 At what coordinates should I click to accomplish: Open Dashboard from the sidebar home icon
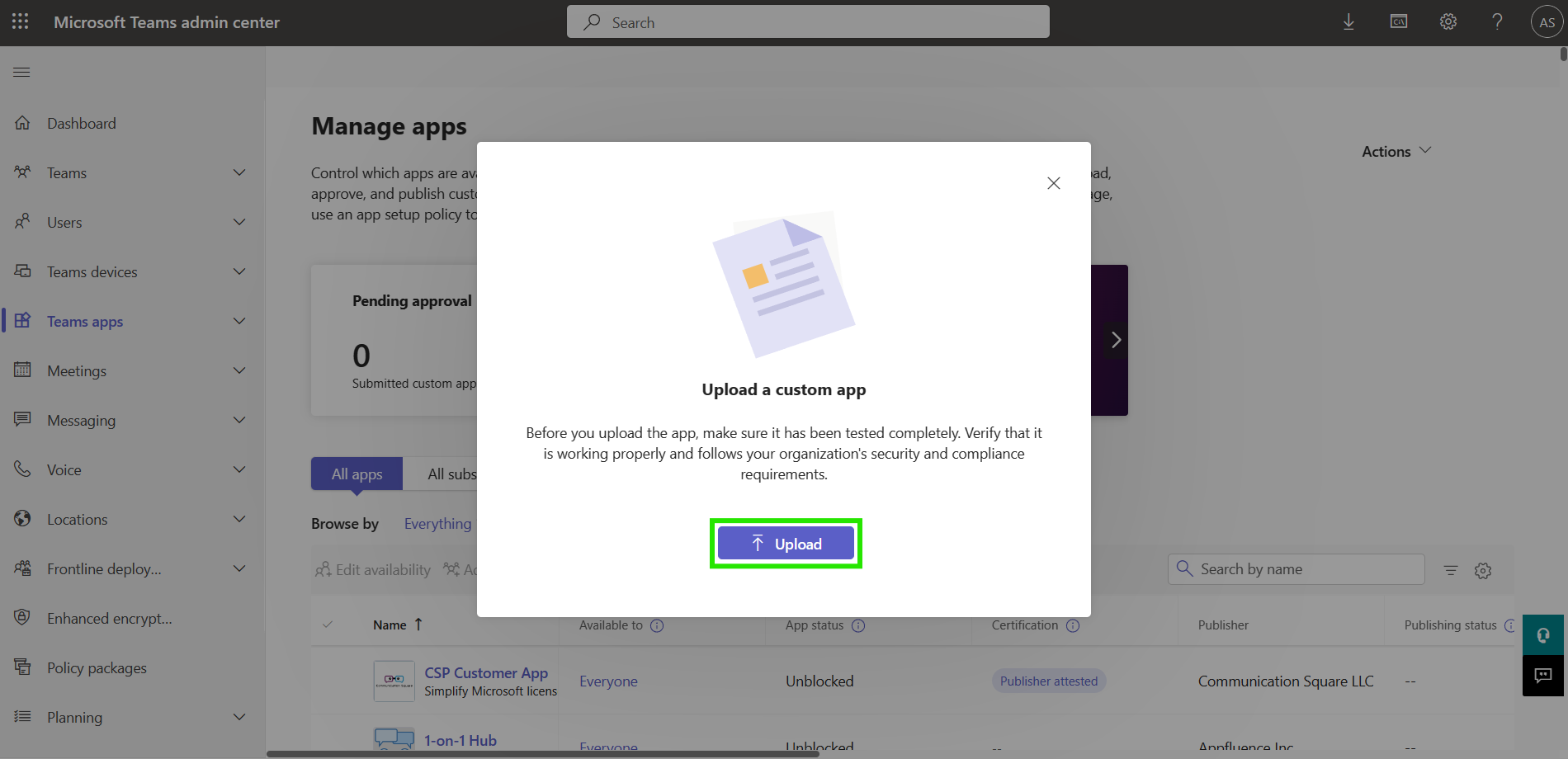pyautogui.click(x=22, y=122)
